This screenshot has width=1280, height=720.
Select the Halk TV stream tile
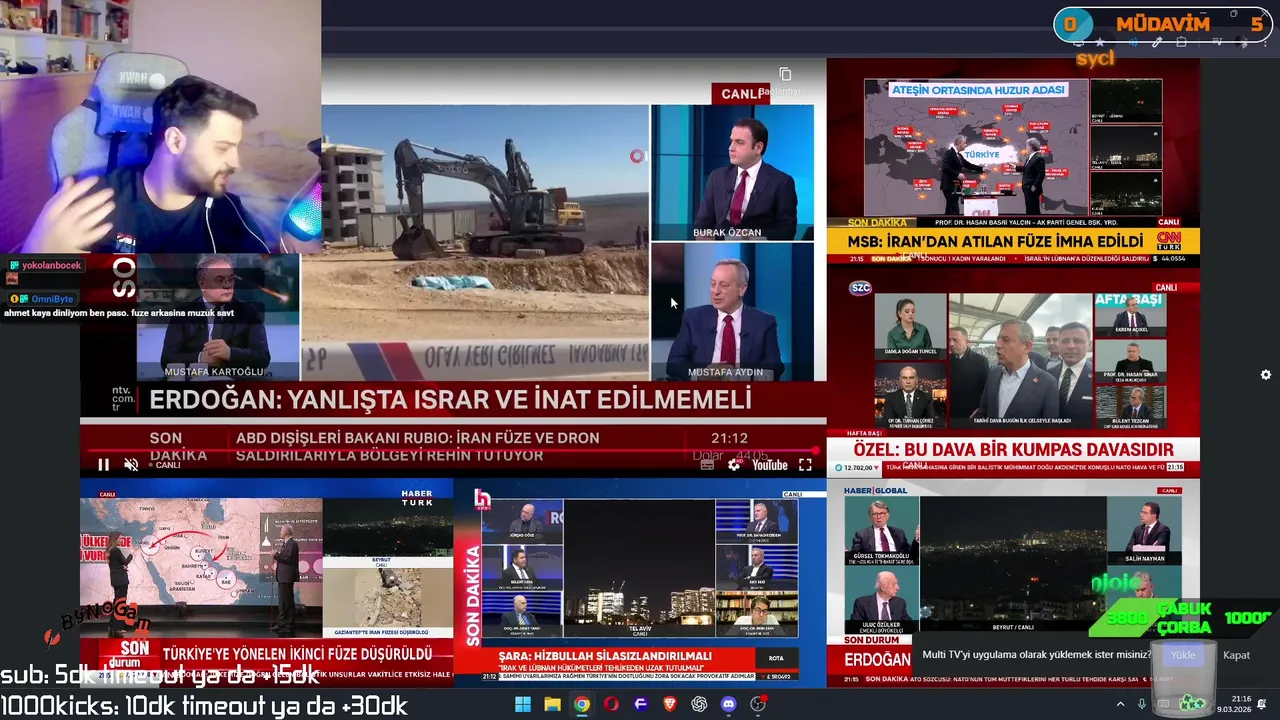point(640,583)
